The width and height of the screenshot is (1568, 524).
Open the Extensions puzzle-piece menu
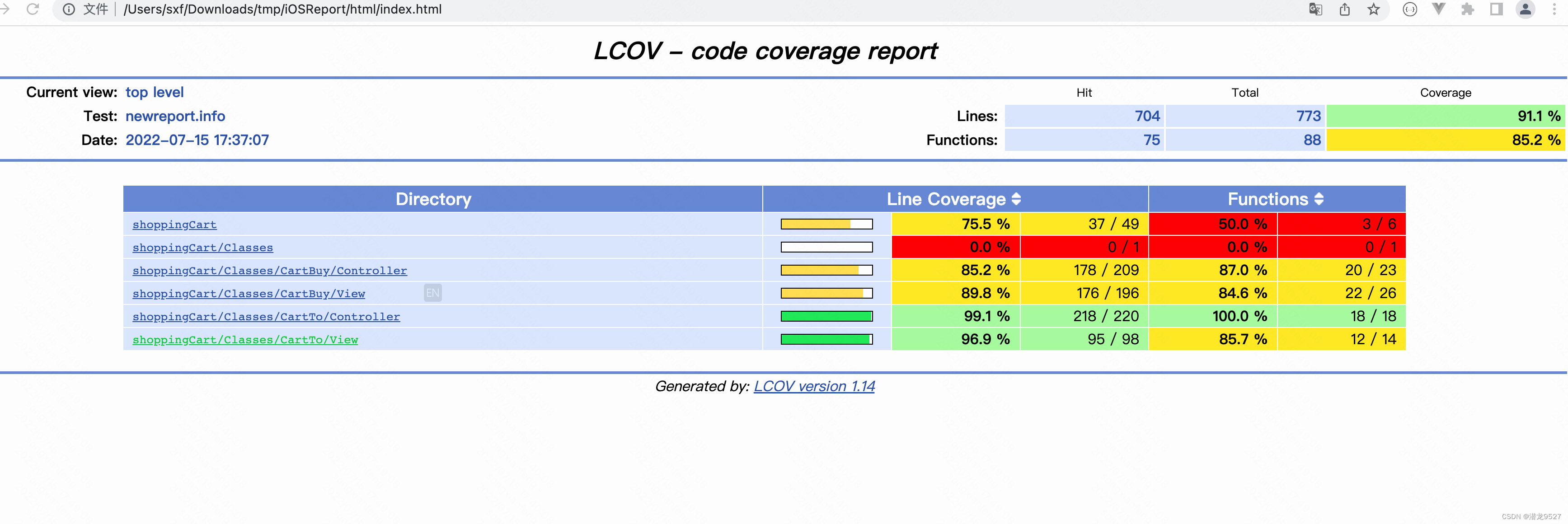click(1468, 9)
